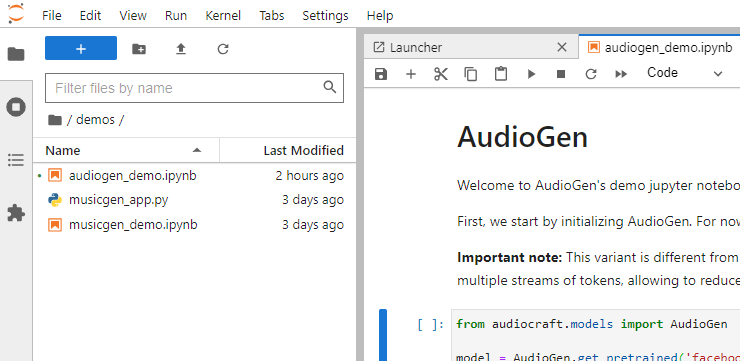The width and height of the screenshot is (740, 361).
Task: Click the blue New Launcher plus button
Action: 81,49
